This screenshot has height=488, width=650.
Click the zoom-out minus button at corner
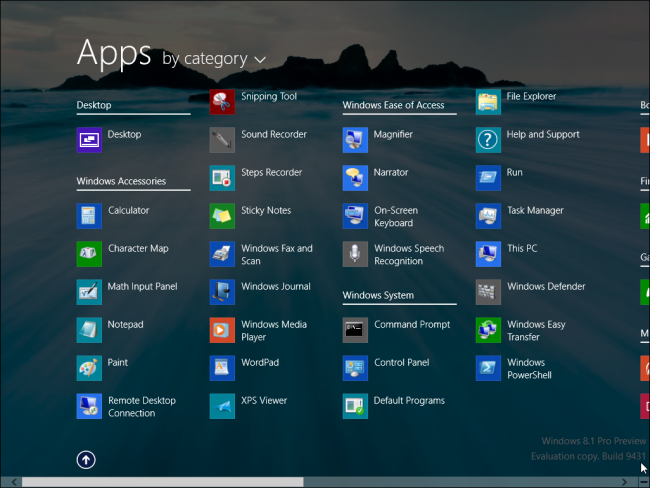[643, 482]
